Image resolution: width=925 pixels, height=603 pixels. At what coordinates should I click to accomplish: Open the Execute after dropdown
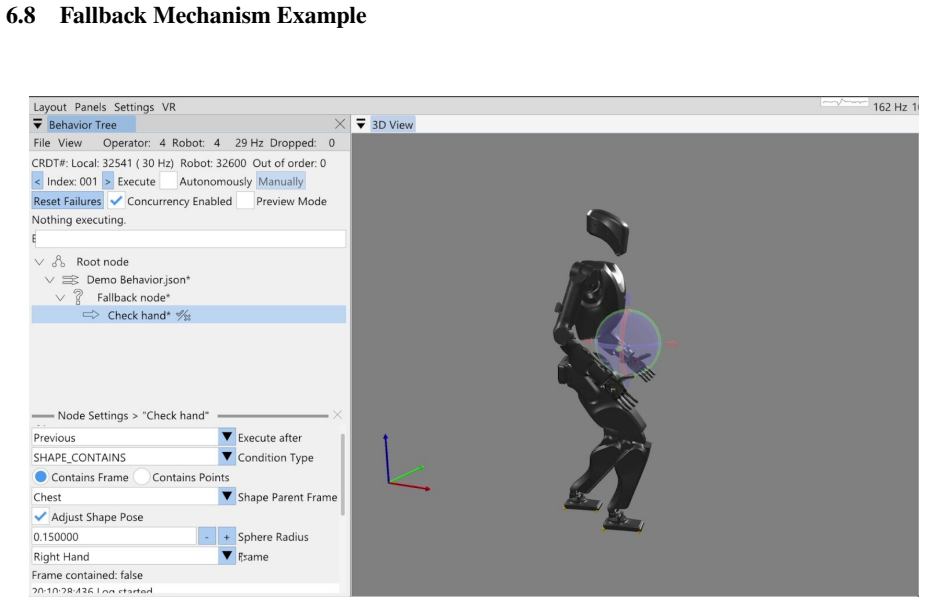tap(227, 437)
